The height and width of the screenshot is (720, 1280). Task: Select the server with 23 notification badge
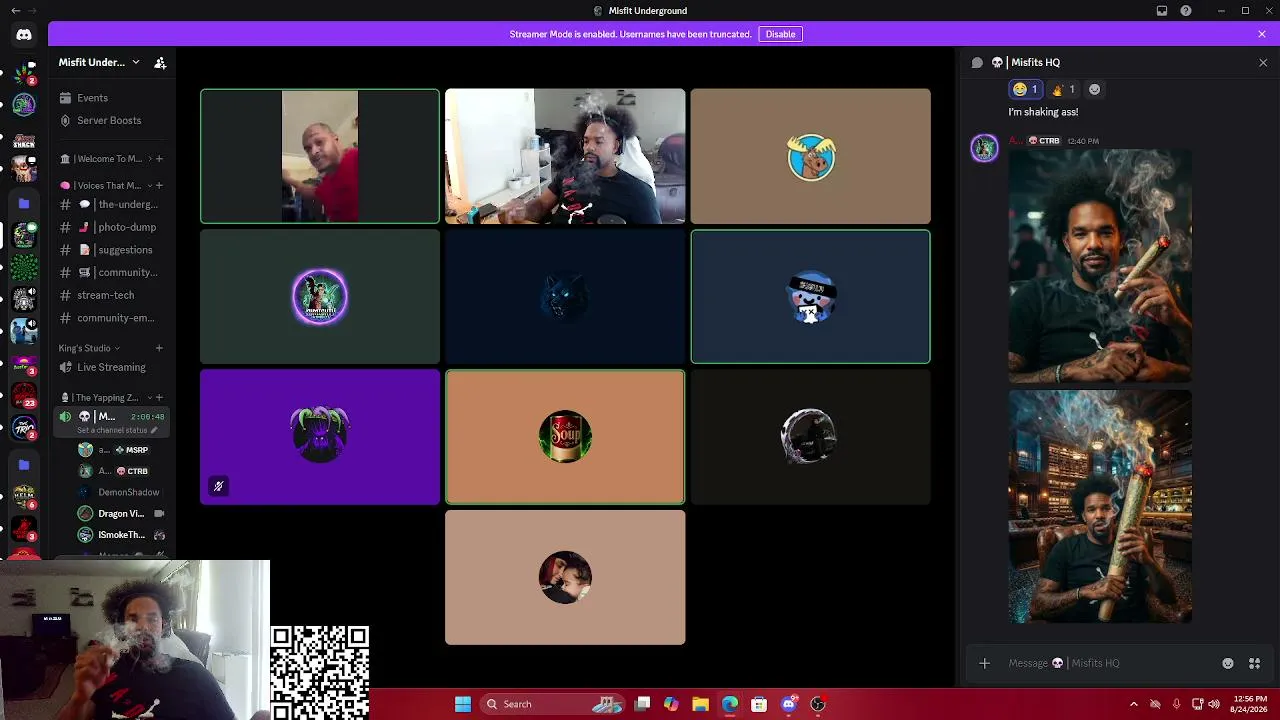pyautogui.click(x=24, y=396)
